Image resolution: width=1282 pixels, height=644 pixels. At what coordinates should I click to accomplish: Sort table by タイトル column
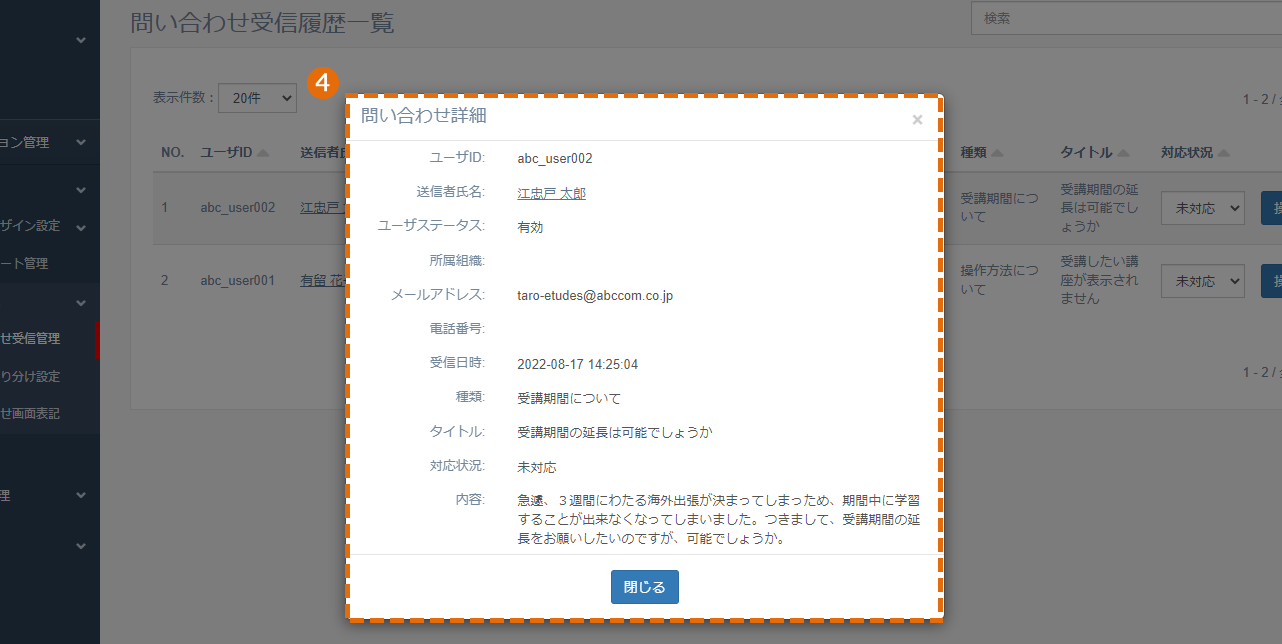tap(1095, 152)
